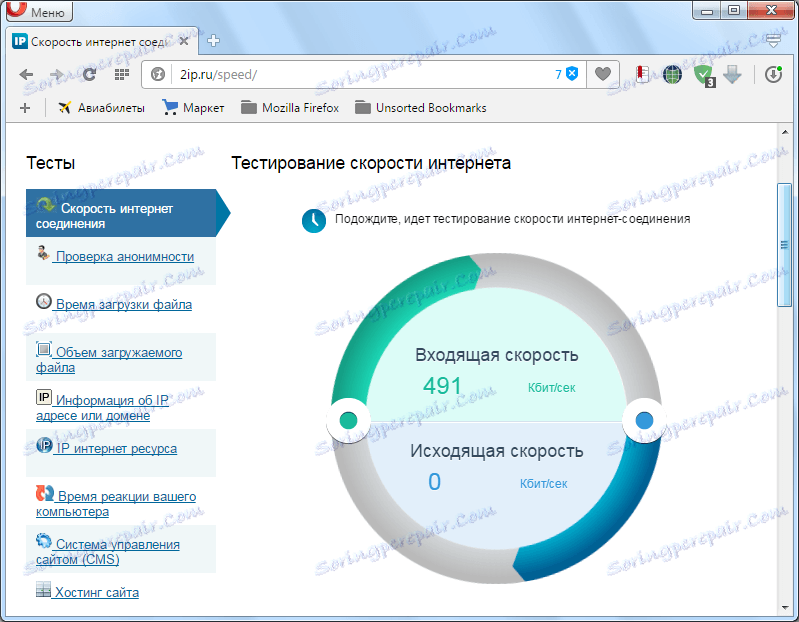
Task: Add page to bookmarks heart icon
Action: click(x=603, y=74)
